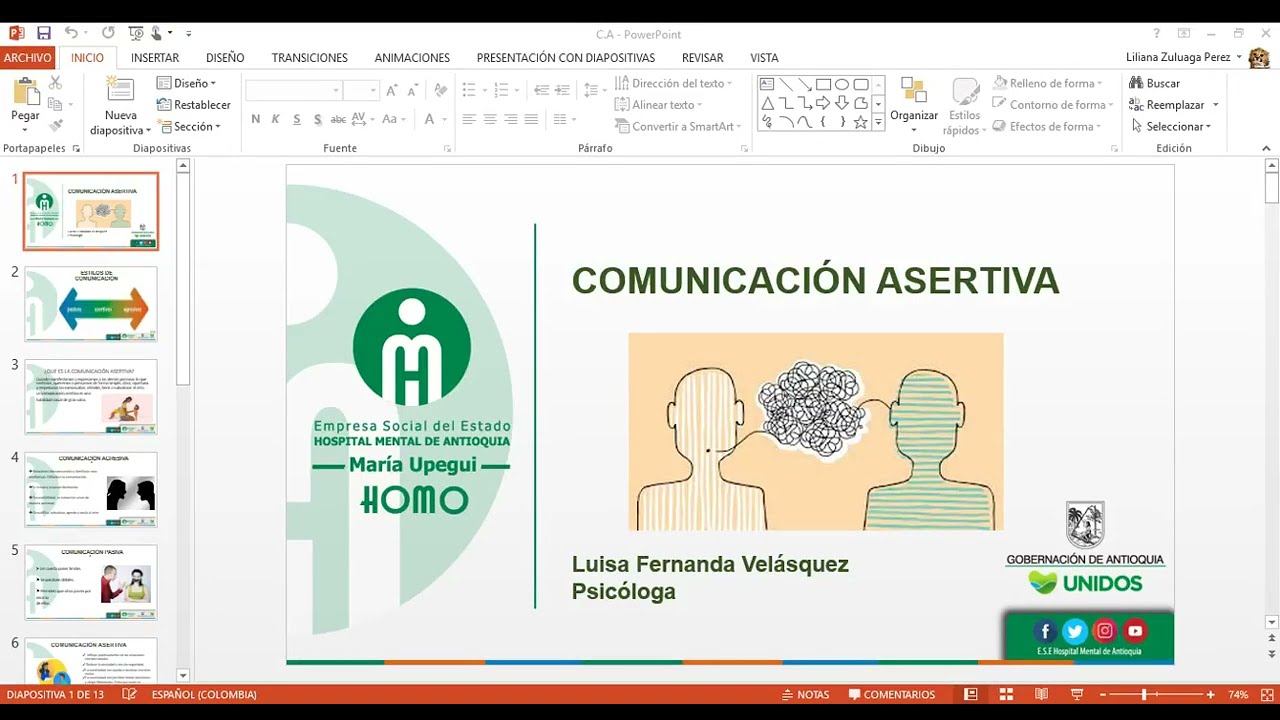Open the ARCHIVO tab

coord(27,58)
